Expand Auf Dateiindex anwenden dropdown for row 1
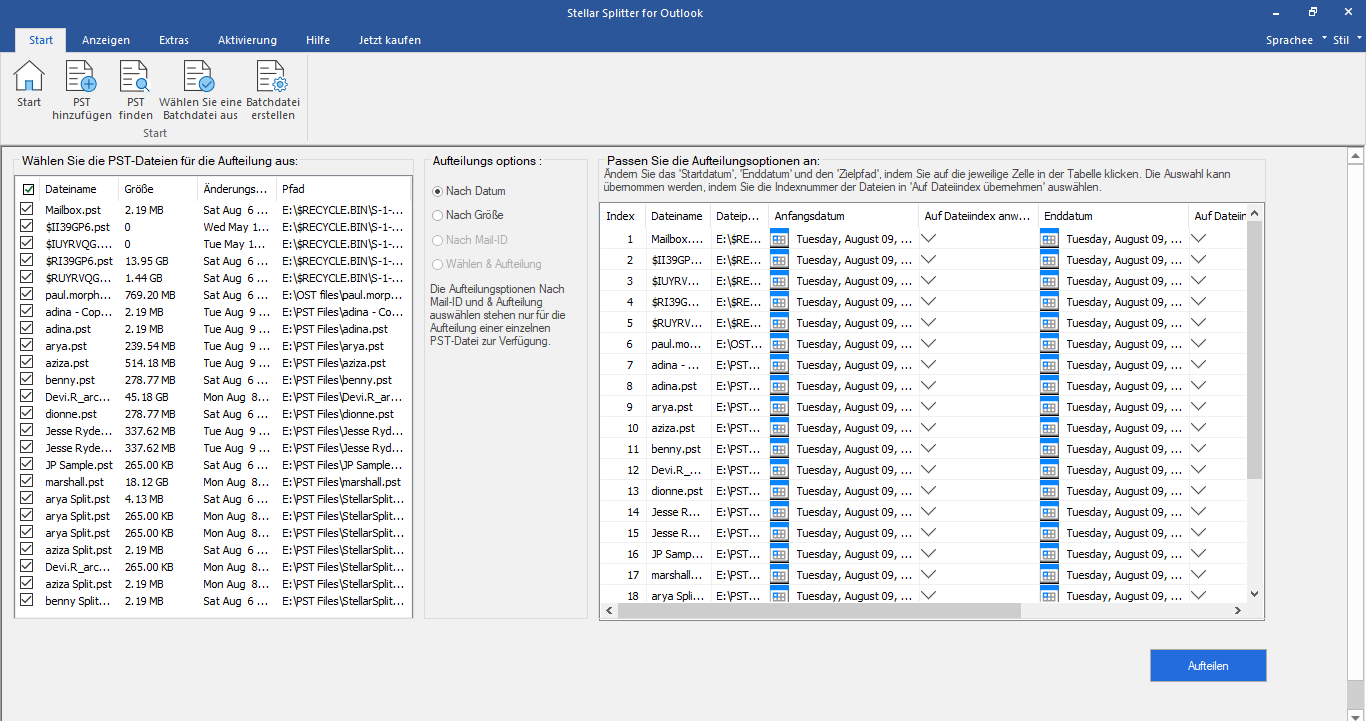The width and height of the screenshot is (1366, 721). pyautogui.click(x=928, y=238)
